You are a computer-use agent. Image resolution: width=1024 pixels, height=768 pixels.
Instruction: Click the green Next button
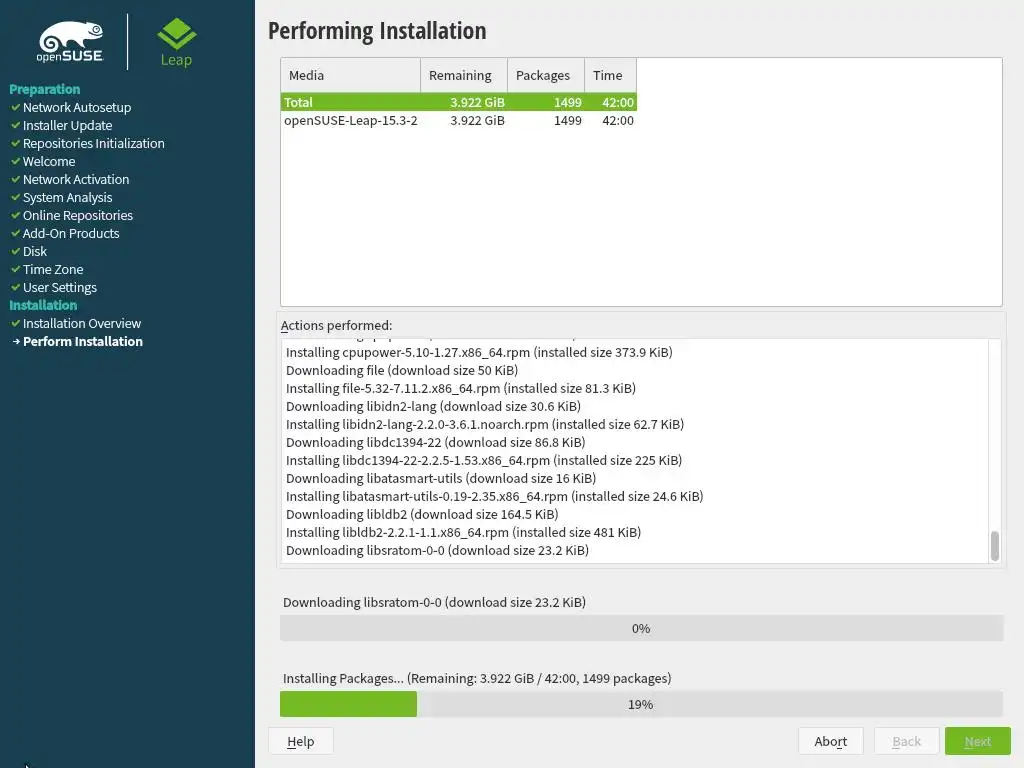click(x=978, y=741)
